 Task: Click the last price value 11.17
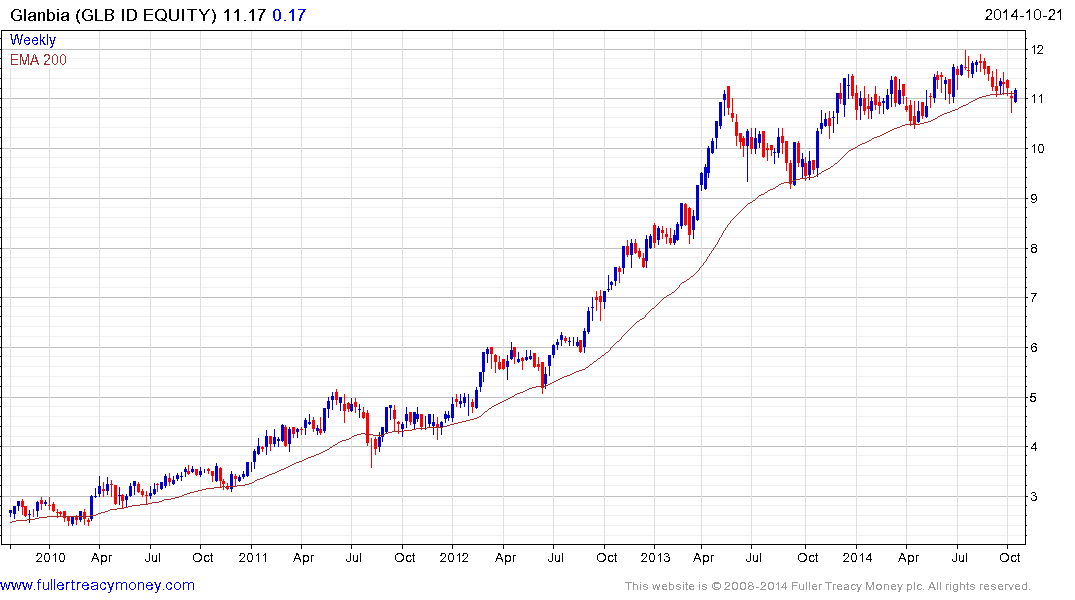[243, 15]
